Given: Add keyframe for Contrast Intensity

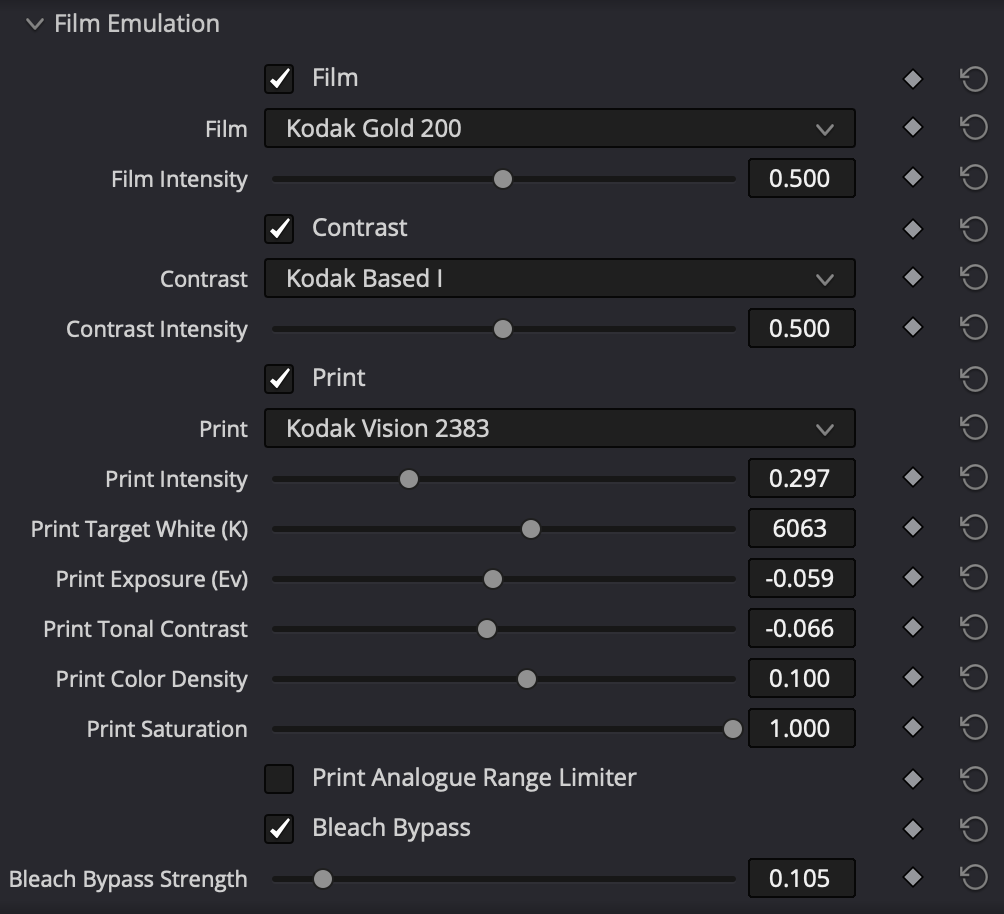Looking at the screenshot, I should coord(912,327).
